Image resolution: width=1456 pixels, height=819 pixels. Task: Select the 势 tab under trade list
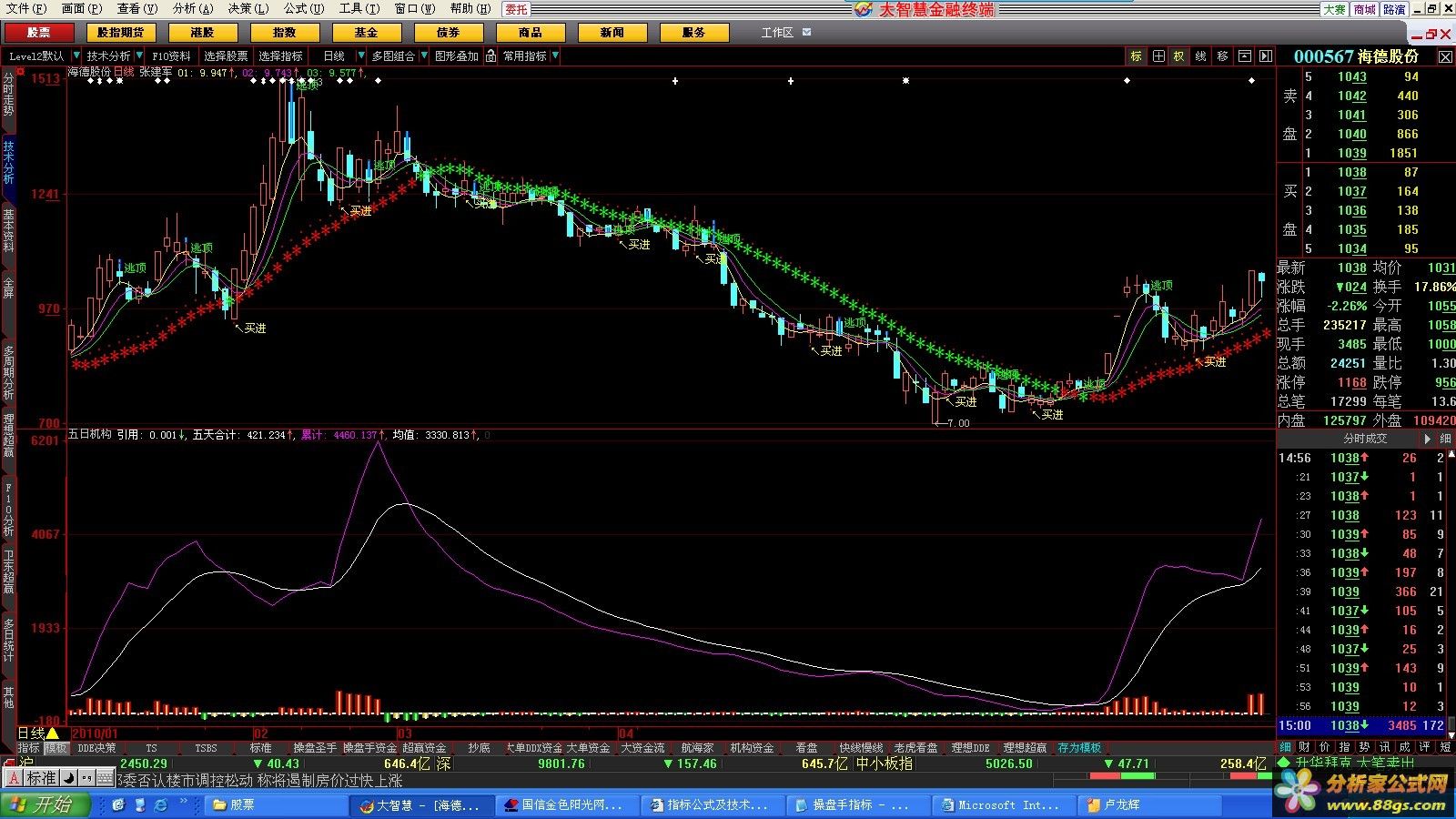coord(1364,748)
